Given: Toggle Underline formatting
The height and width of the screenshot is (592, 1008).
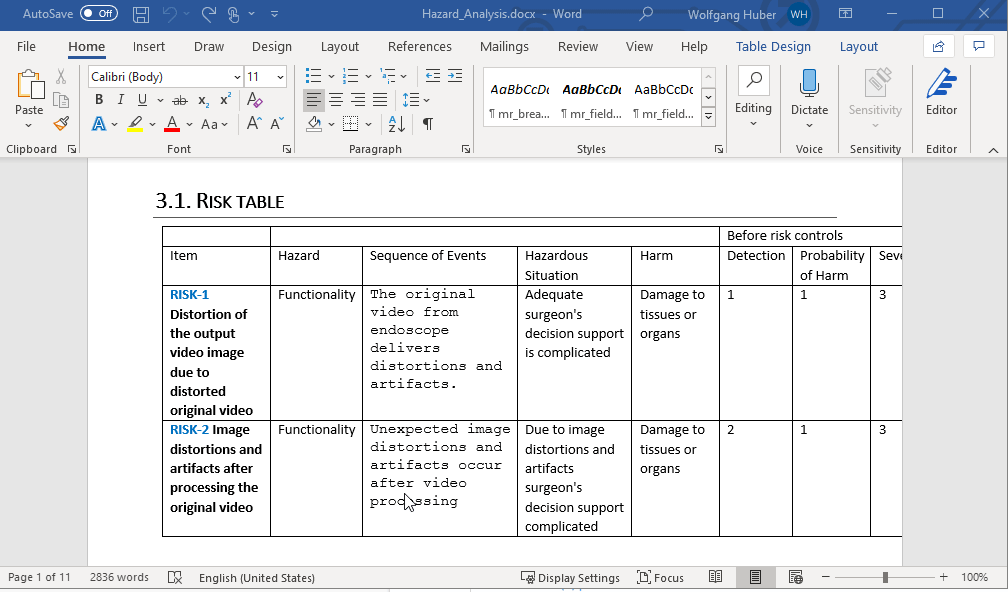Looking at the screenshot, I should pos(142,100).
